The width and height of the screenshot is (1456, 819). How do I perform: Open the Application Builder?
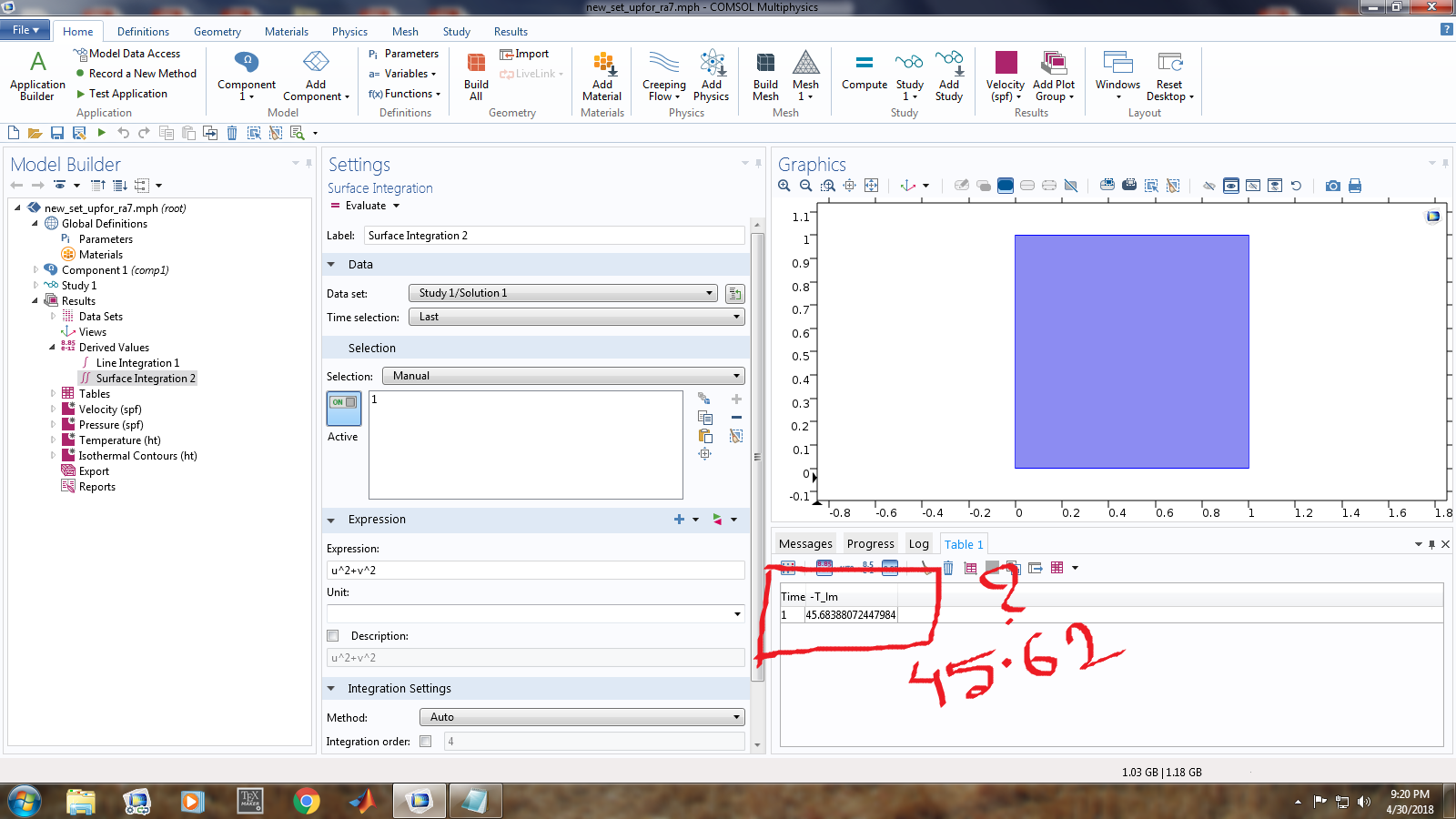[x=37, y=75]
